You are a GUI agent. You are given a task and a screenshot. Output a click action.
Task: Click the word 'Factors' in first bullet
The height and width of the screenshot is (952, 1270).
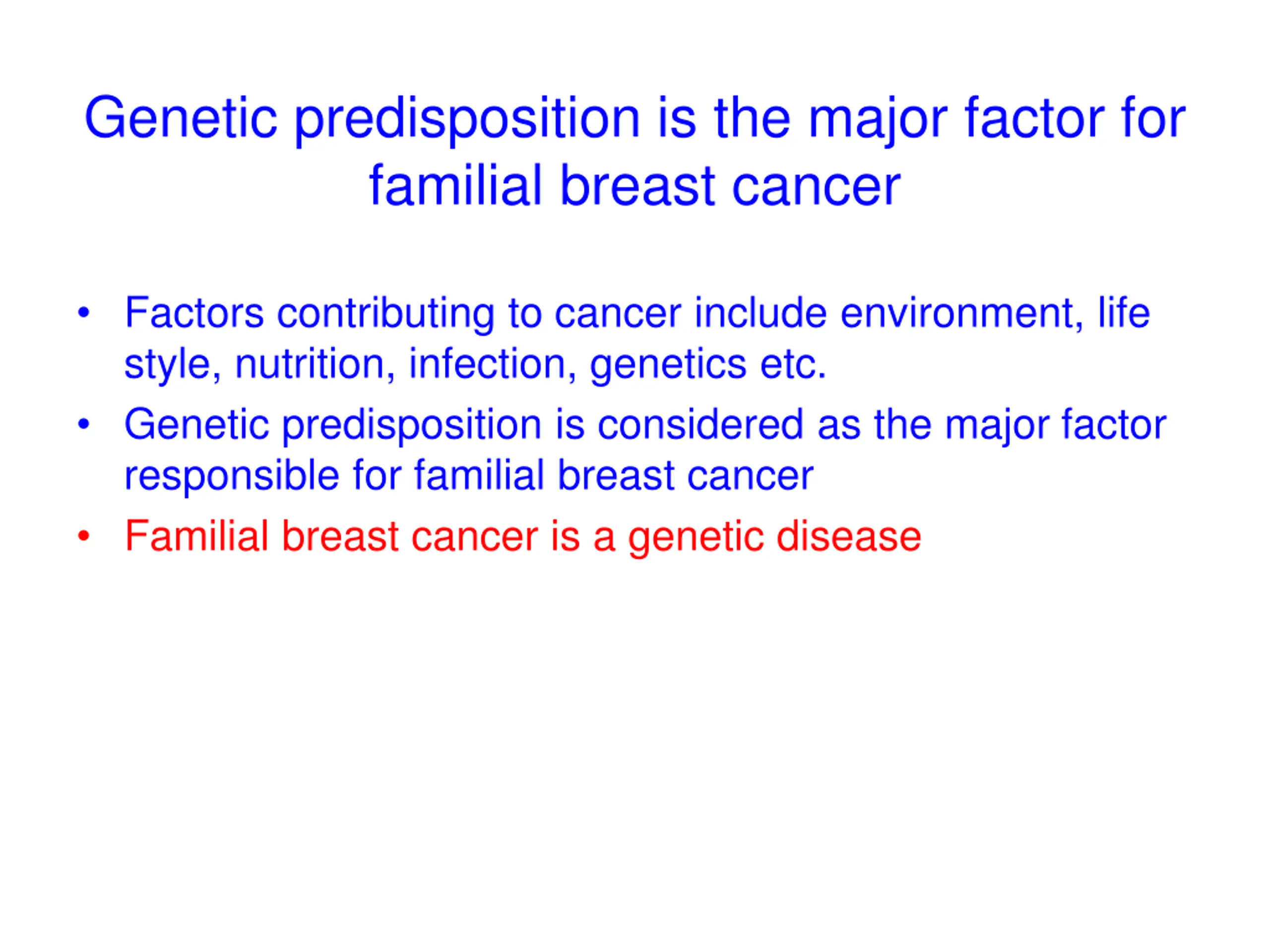[x=194, y=313]
